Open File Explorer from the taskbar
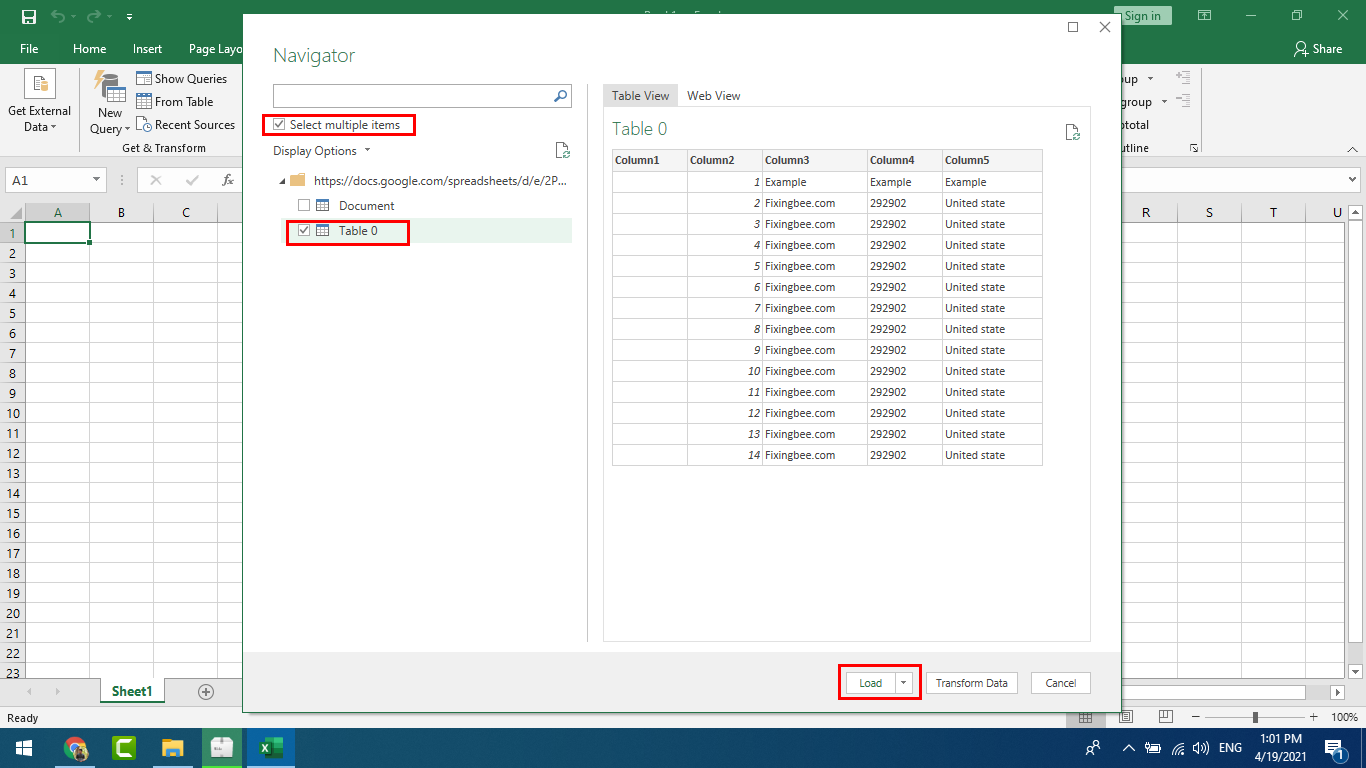1366x768 pixels. 173,748
